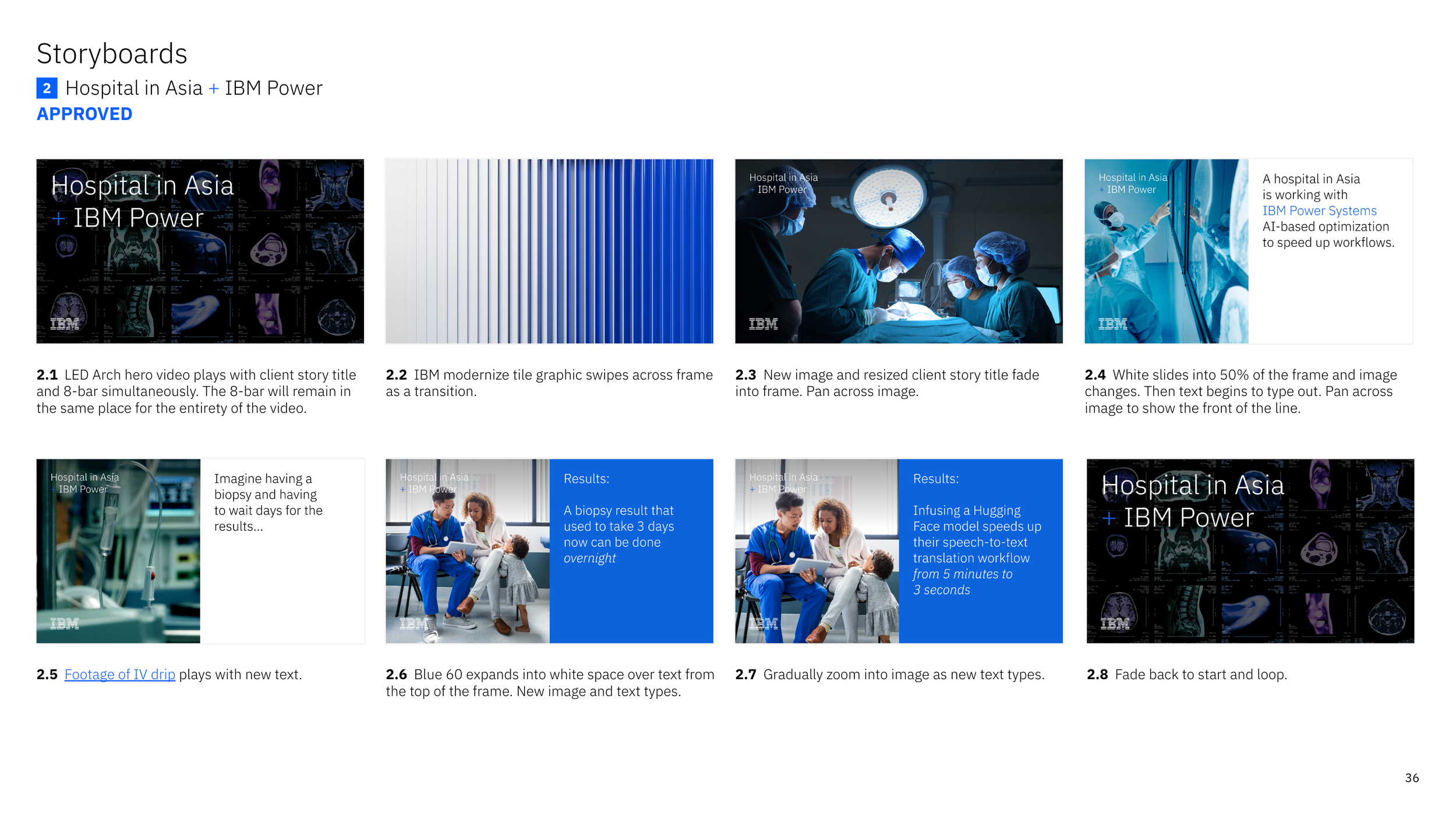Click the IBM logo in frame 2.7
The width and height of the screenshot is (1456, 819).
click(x=763, y=624)
